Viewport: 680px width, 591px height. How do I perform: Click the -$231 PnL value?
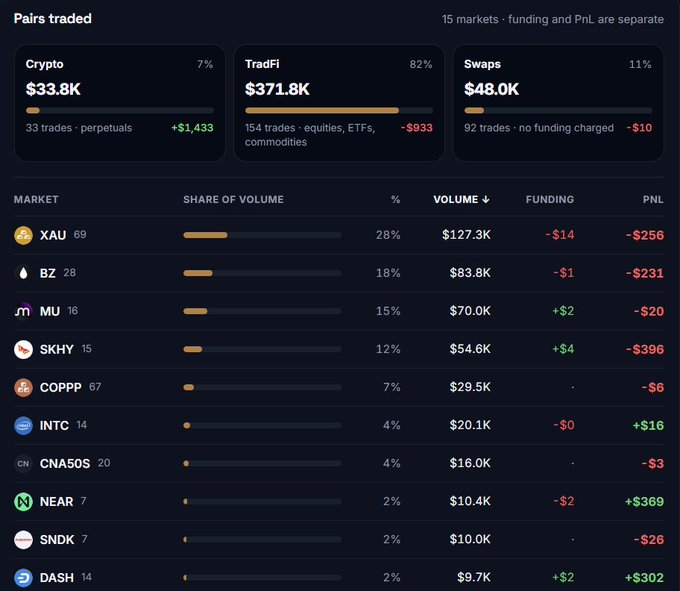click(645, 273)
